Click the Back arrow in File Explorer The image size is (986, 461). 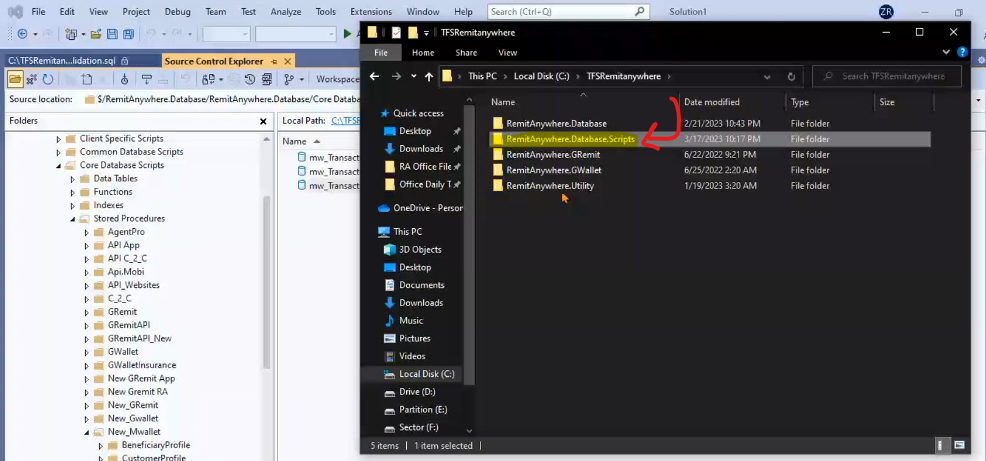(374, 76)
